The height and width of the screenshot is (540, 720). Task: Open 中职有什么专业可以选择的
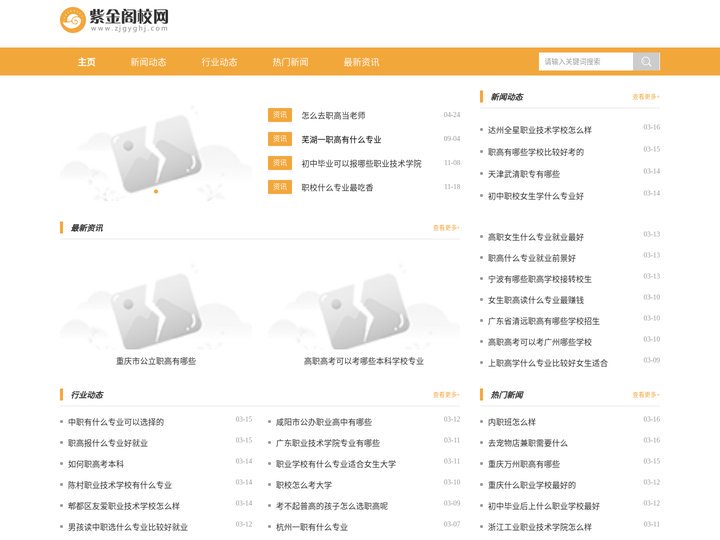[x=116, y=422]
